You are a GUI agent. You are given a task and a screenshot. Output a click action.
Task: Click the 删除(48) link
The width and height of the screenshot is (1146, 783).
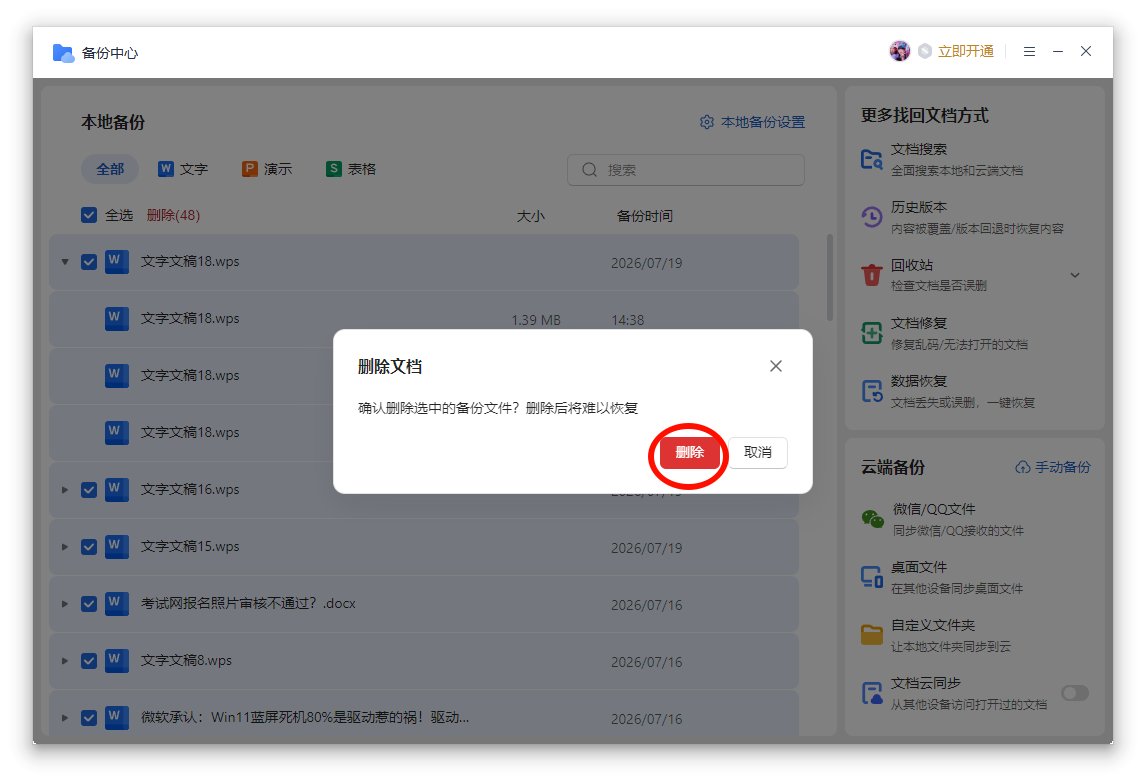point(173,215)
